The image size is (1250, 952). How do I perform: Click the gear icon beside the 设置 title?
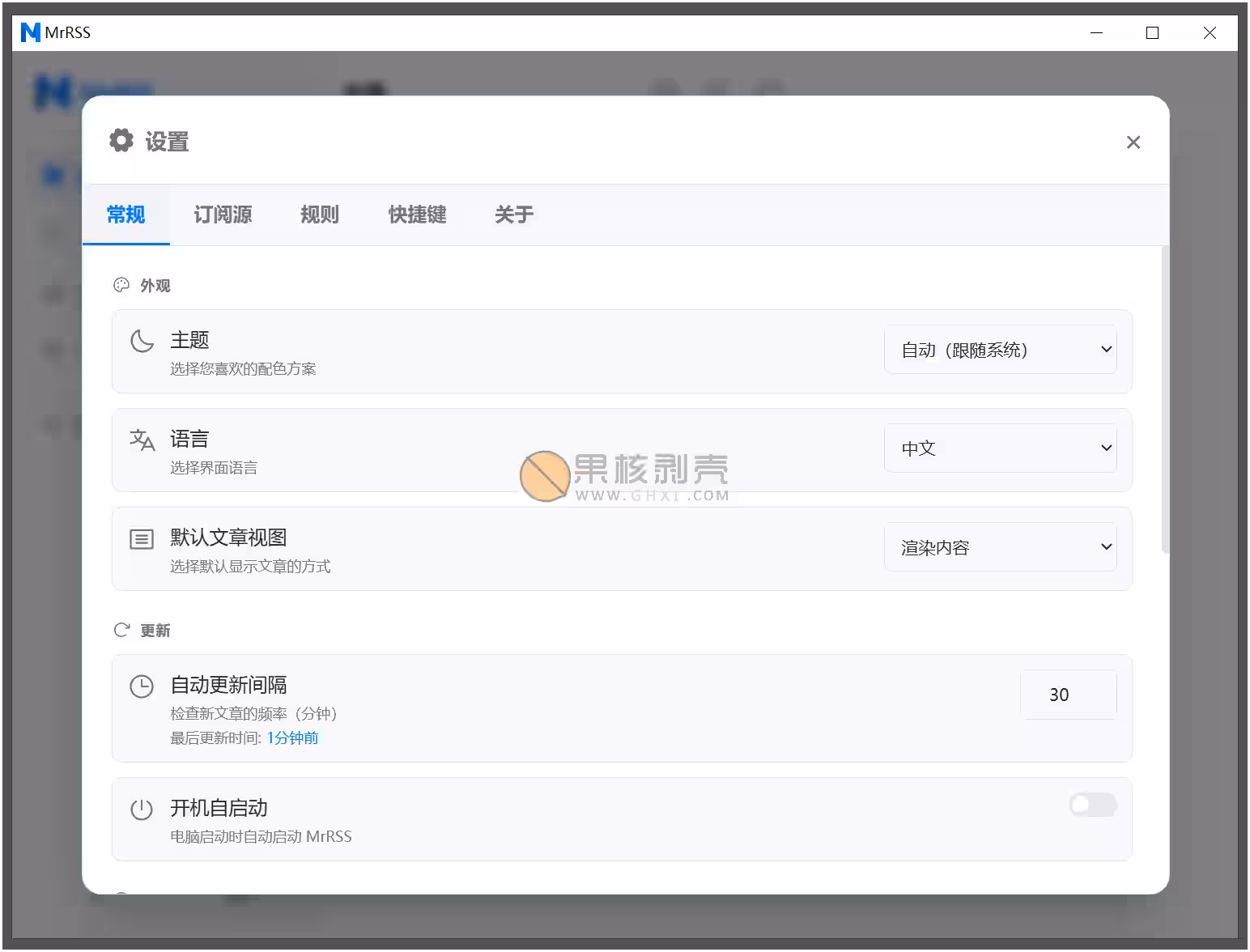[121, 140]
